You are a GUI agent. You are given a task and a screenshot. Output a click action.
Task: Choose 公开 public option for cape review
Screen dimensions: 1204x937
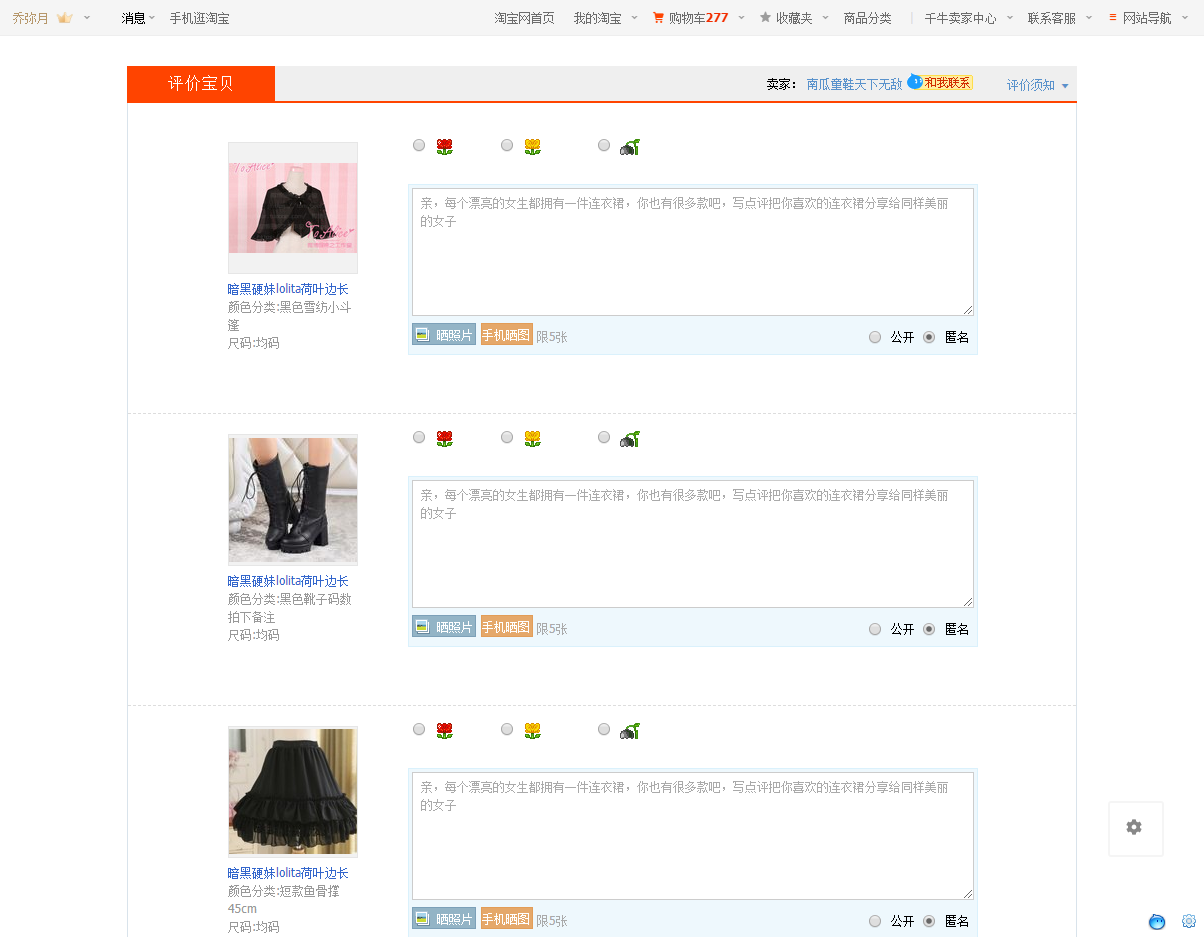(x=875, y=337)
